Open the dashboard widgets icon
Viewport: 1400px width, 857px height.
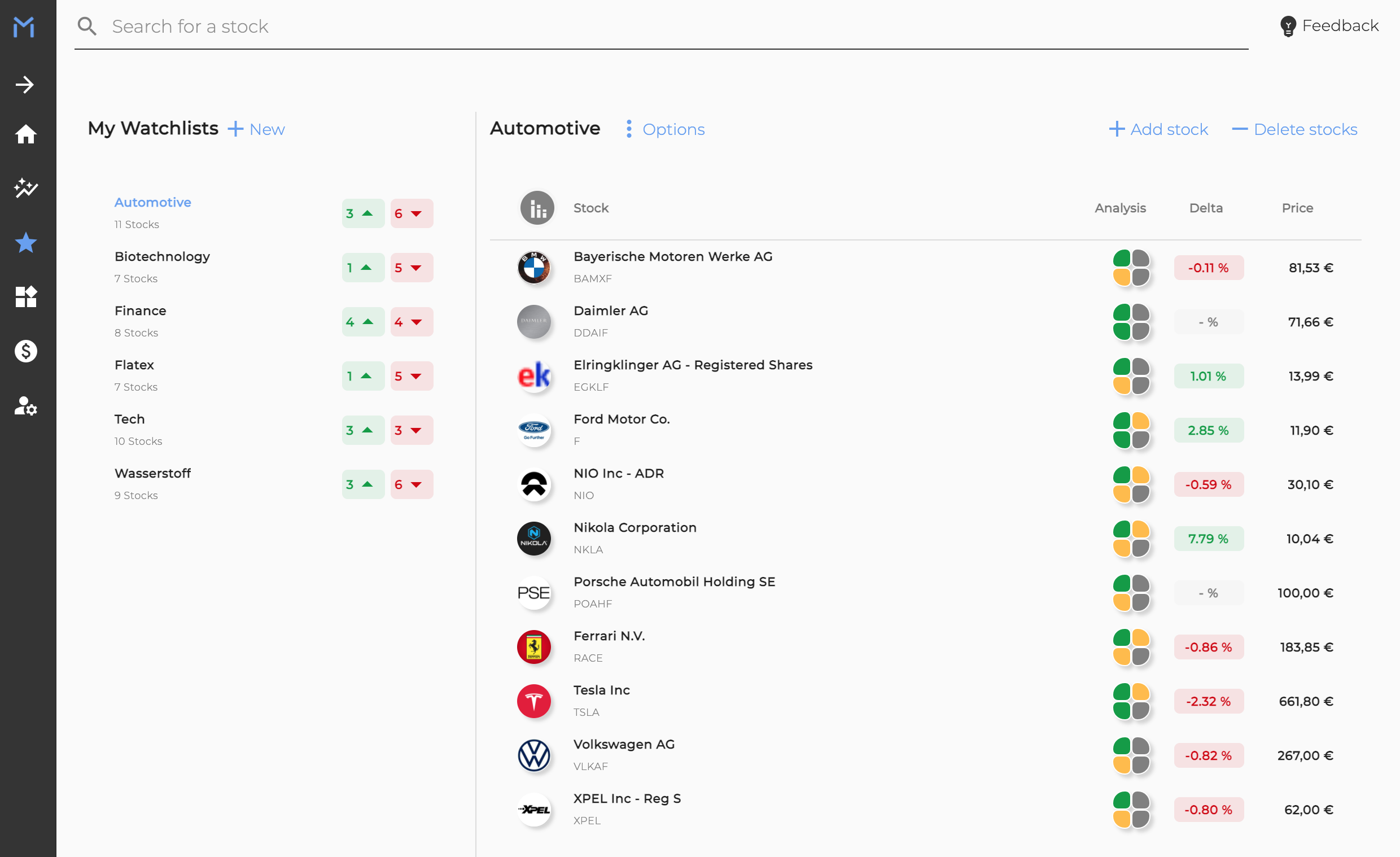click(x=25, y=296)
